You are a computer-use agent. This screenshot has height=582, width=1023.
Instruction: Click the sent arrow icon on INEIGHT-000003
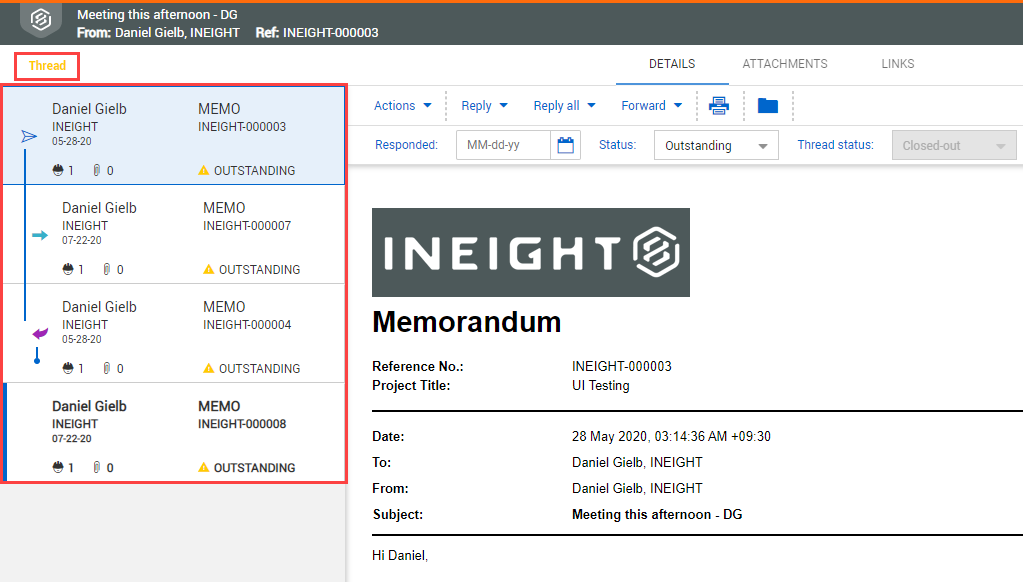29,136
